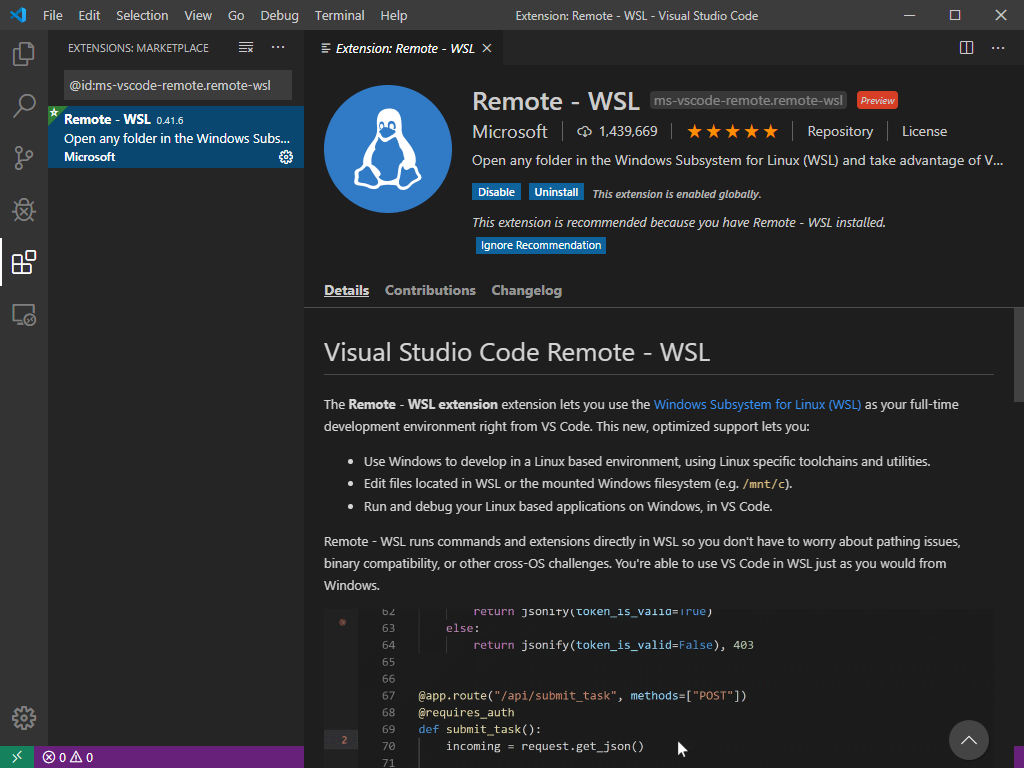This screenshot has width=1024, height=768.
Task: Open the Edit menu
Action: (89, 15)
